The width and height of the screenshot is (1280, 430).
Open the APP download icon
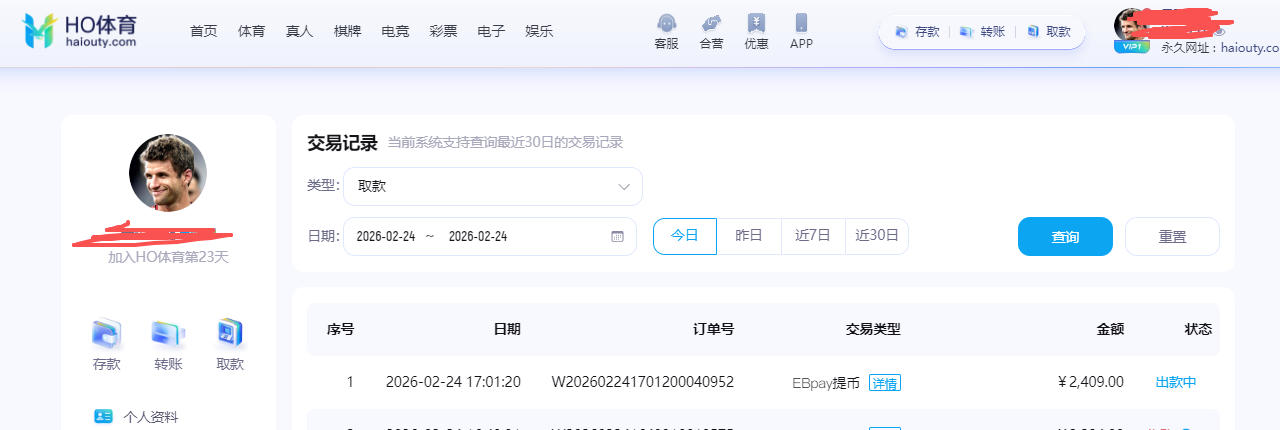(801, 24)
